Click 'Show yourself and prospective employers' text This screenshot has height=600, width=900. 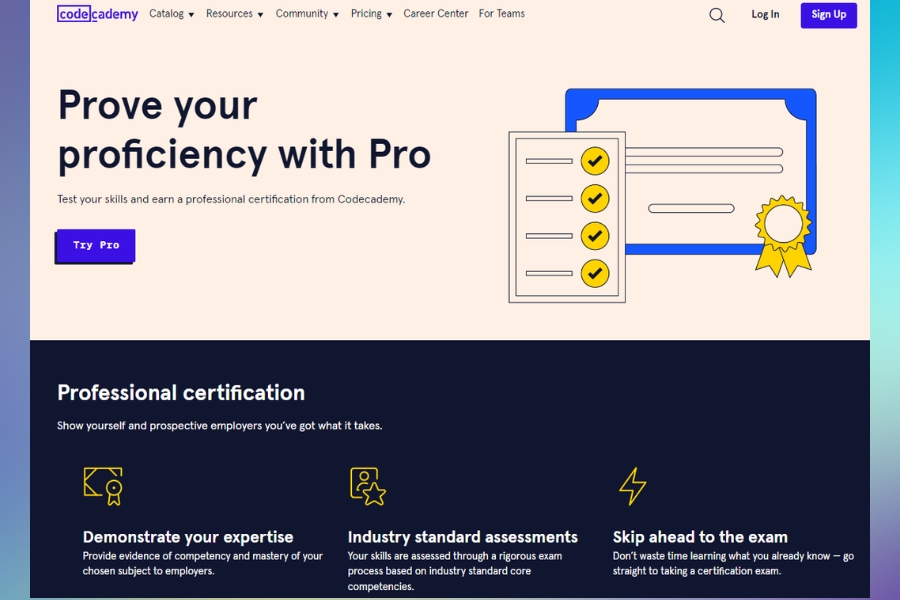pyautogui.click(x=220, y=425)
